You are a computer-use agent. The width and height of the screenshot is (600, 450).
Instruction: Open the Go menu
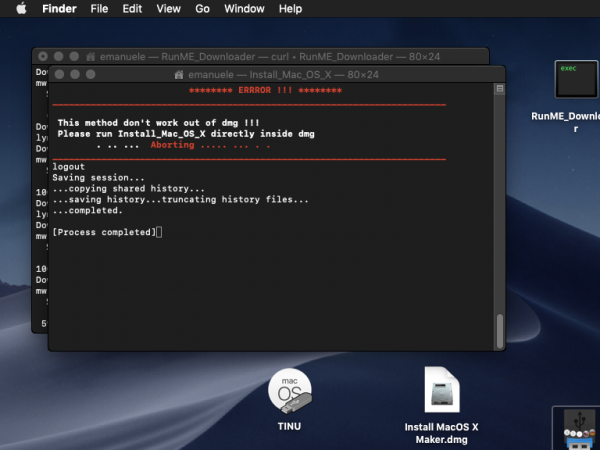click(202, 8)
